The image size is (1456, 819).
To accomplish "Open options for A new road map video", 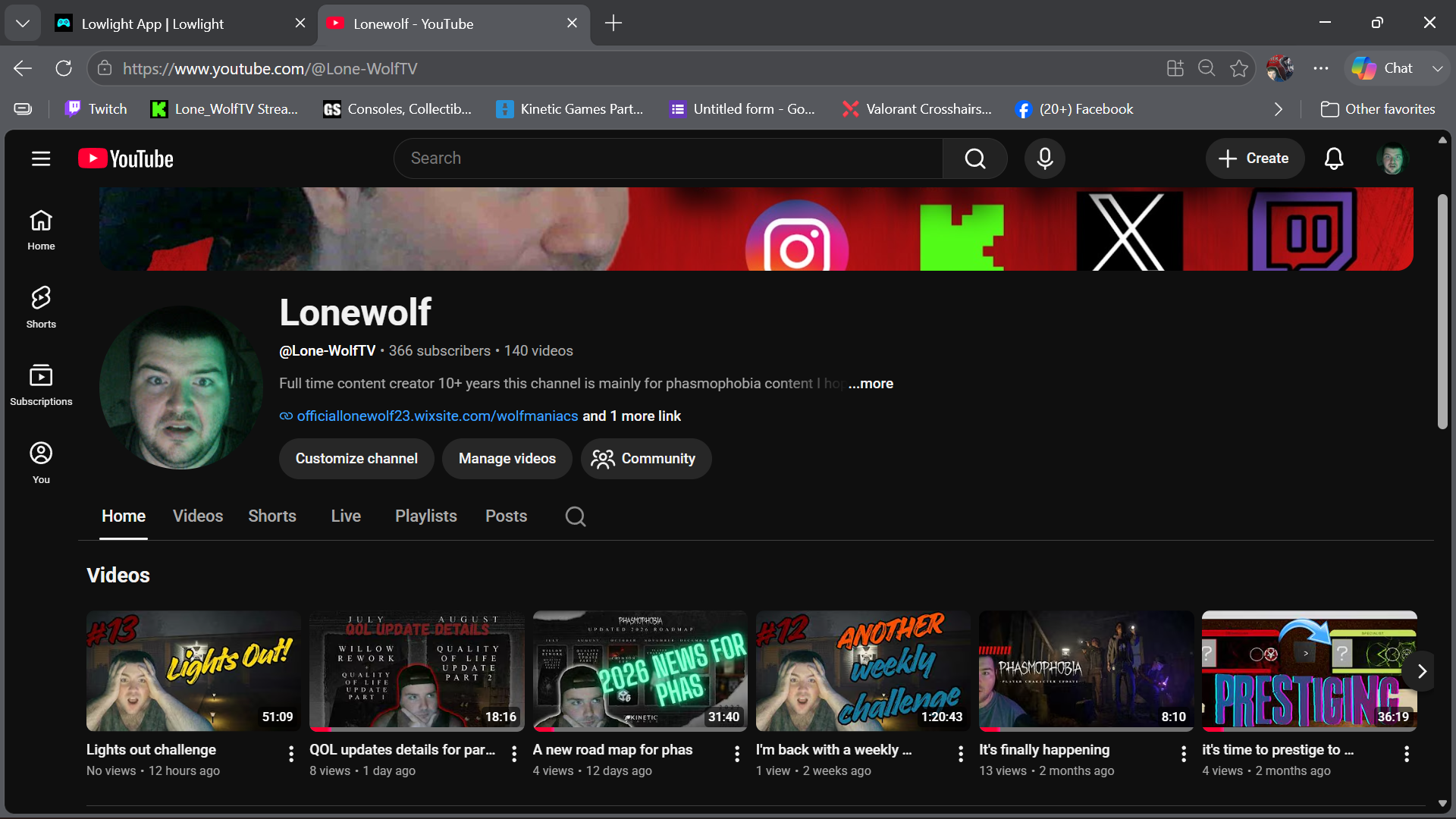I will [x=737, y=754].
